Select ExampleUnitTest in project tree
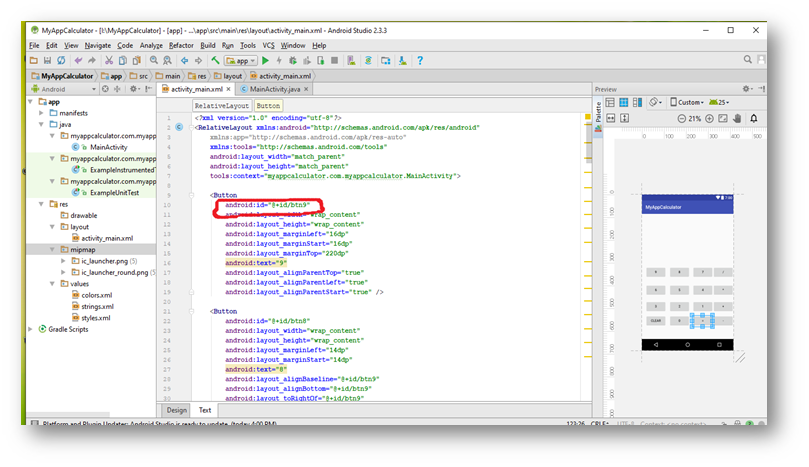809x467 pixels. pyautogui.click(x=106, y=192)
